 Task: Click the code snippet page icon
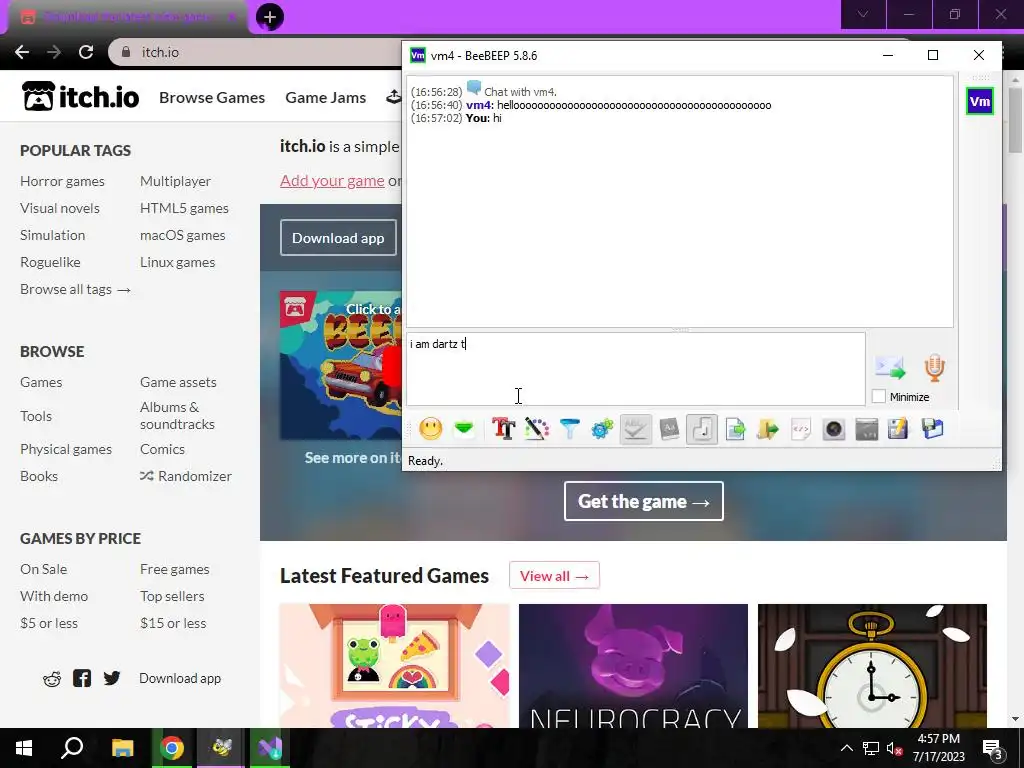pos(801,429)
